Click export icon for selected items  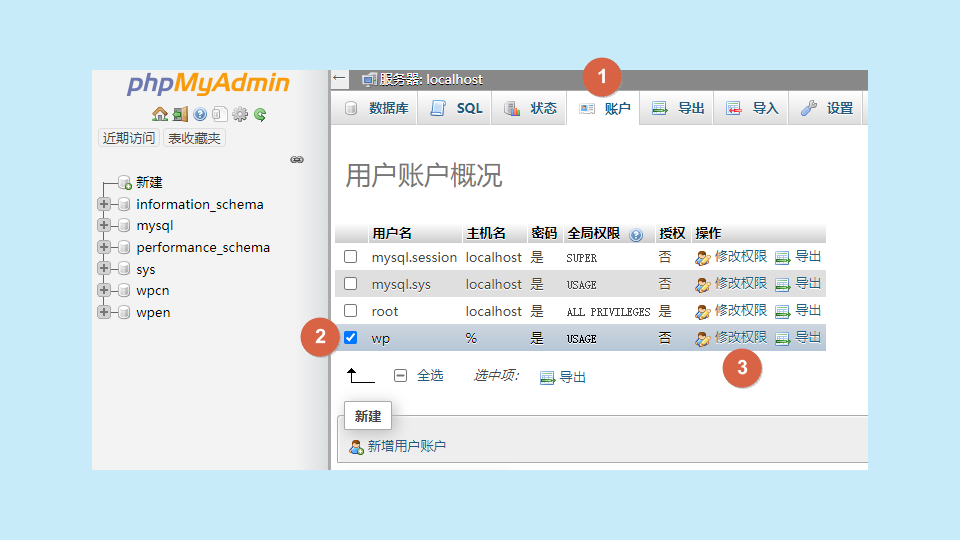(x=547, y=378)
